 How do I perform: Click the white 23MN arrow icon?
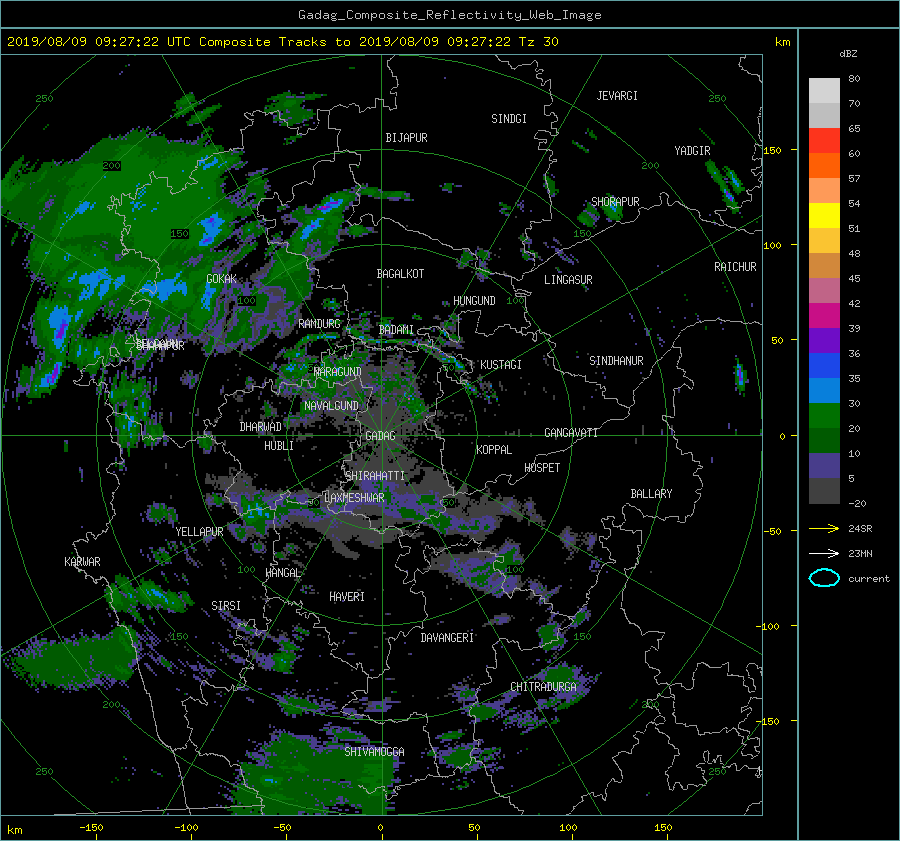(824, 553)
